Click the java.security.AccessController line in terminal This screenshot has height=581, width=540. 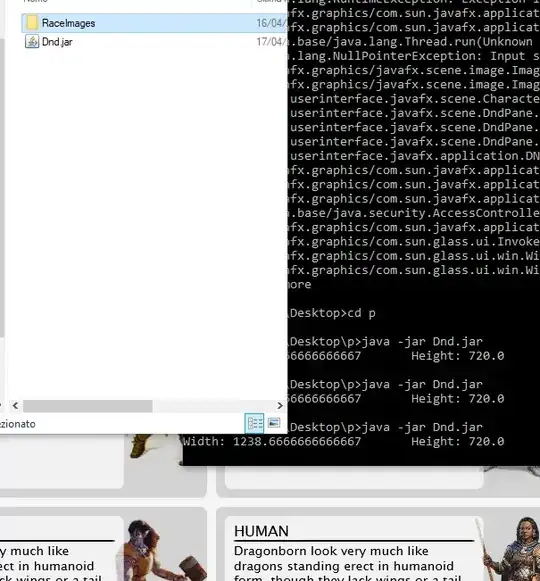pos(414,213)
